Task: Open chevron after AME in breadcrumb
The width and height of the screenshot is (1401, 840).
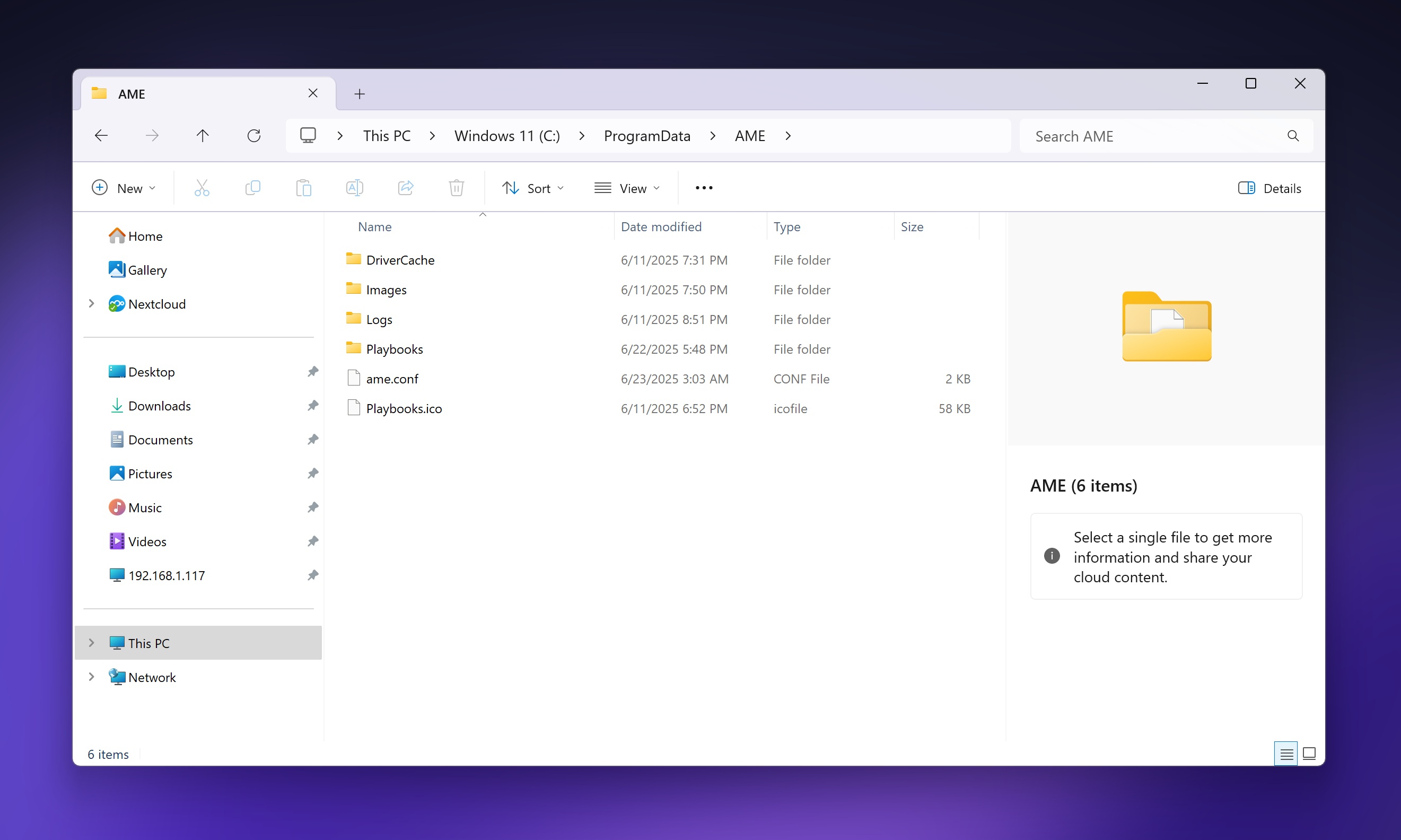Action: coord(787,136)
